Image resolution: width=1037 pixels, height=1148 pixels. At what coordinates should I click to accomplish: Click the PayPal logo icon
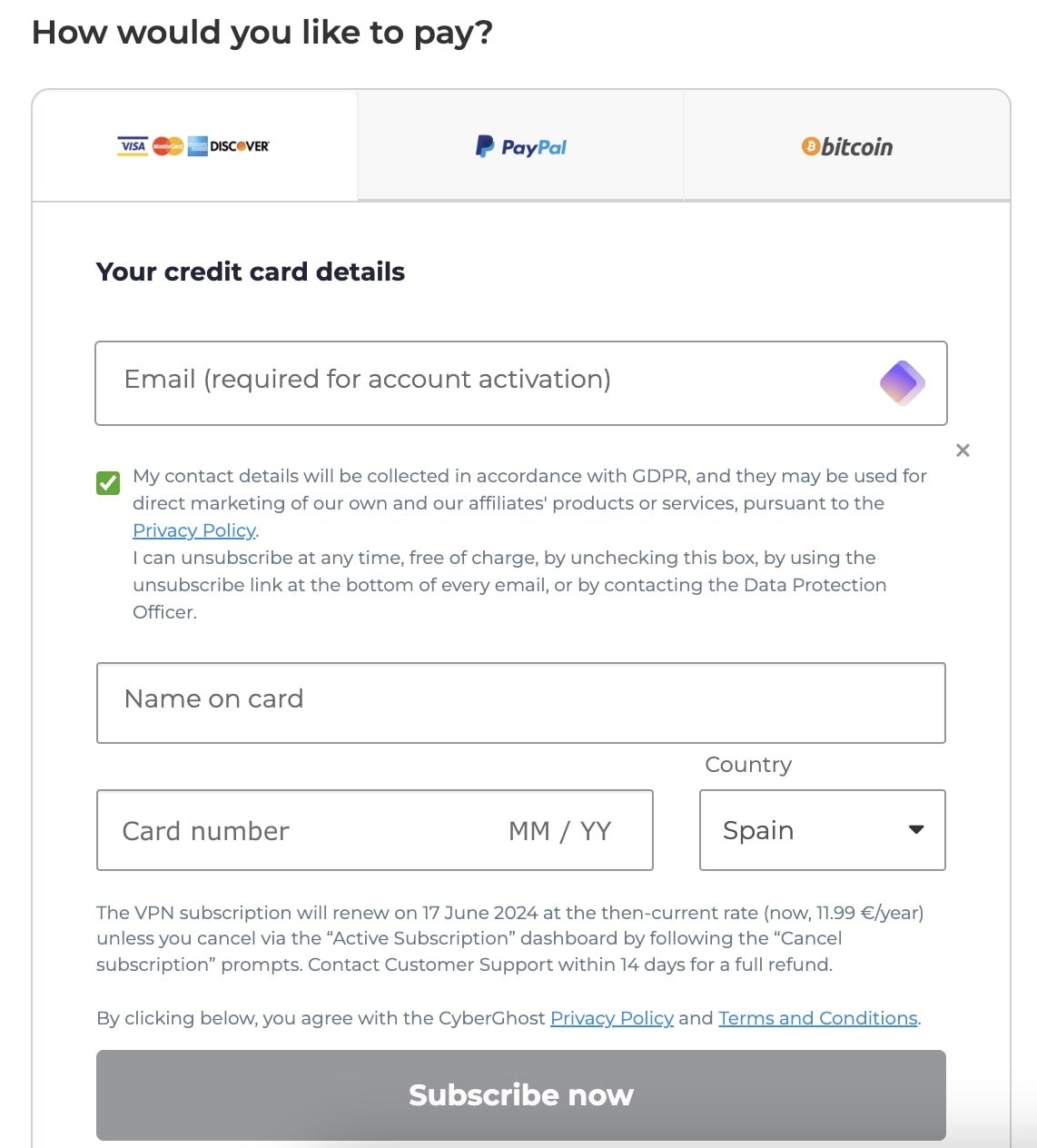[x=486, y=146]
